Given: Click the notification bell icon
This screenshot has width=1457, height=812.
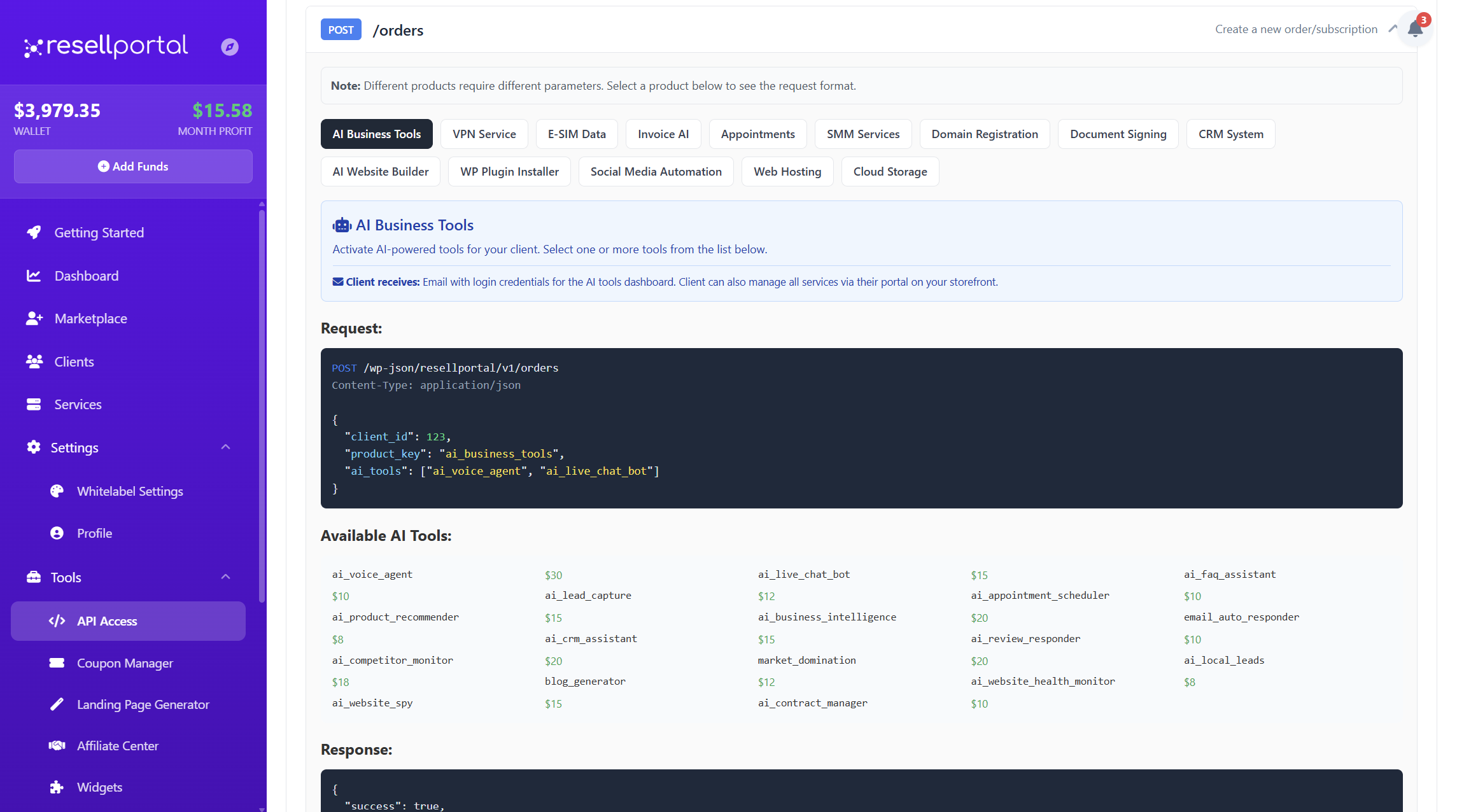Looking at the screenshot, I should point(1414,29).
